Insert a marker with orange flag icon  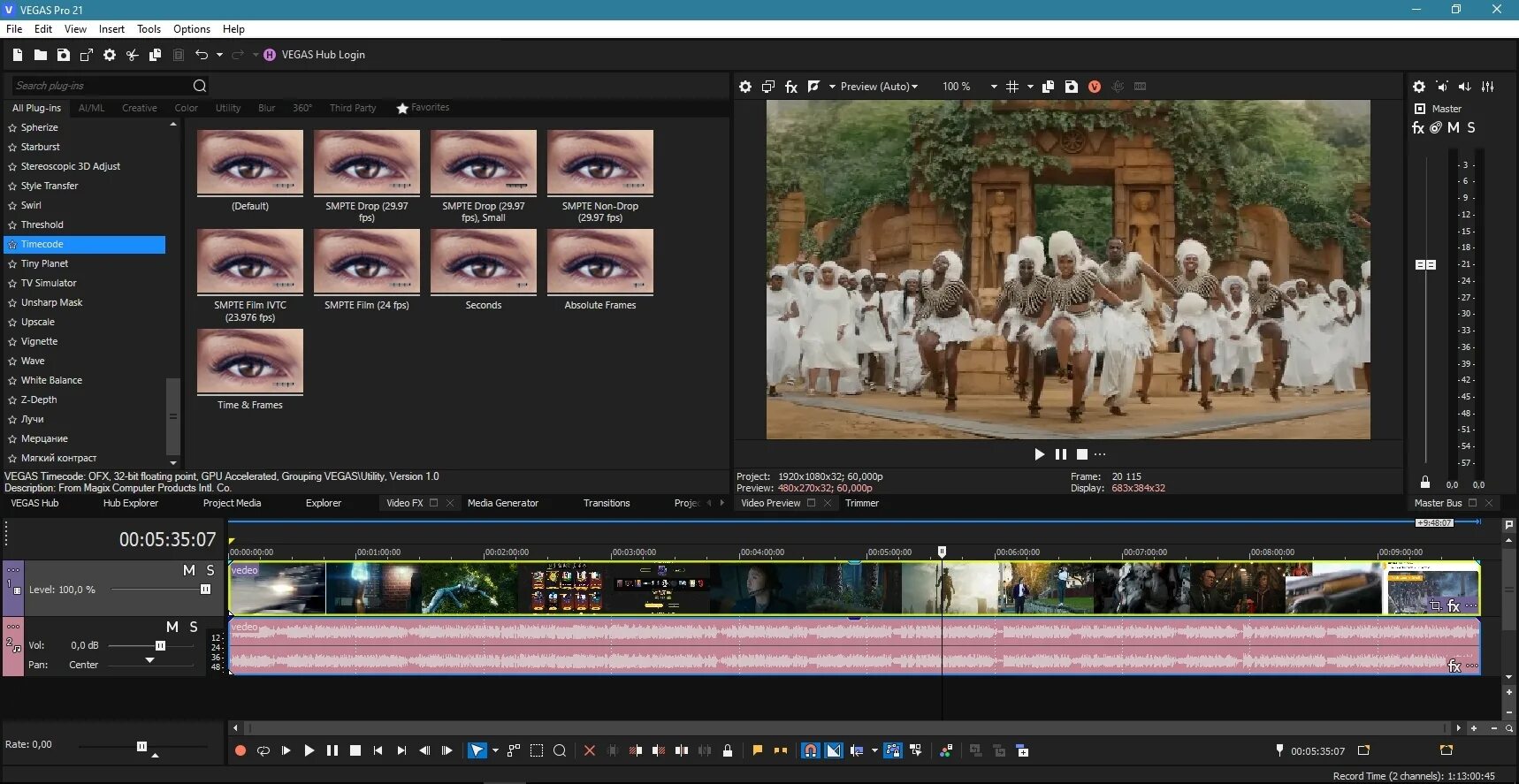tap(758, 750)
